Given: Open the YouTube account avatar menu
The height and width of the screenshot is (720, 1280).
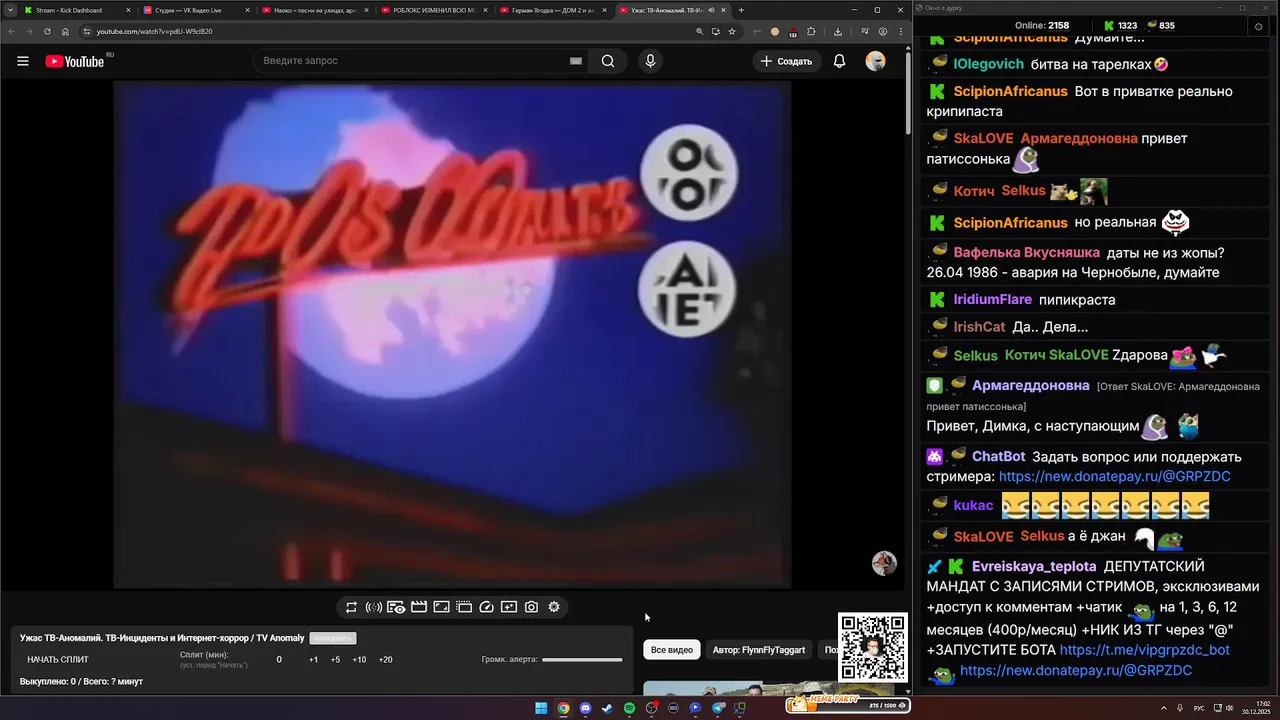Looking at the screenshot, I should (x=876, y=61).
